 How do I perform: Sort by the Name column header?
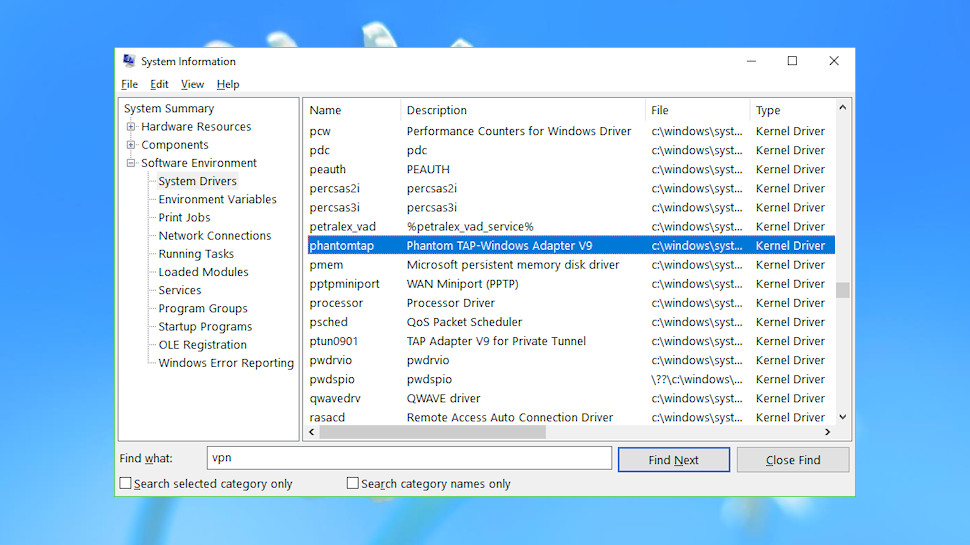pos(353,110)
